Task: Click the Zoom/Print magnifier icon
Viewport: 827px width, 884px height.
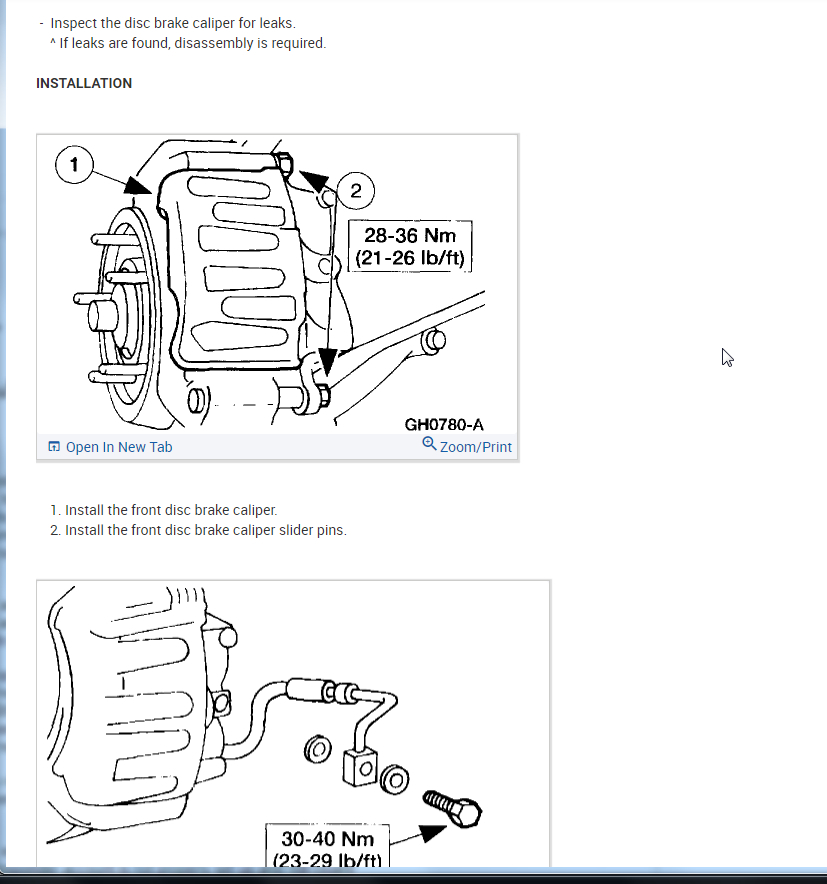Action: coord(430,444)
